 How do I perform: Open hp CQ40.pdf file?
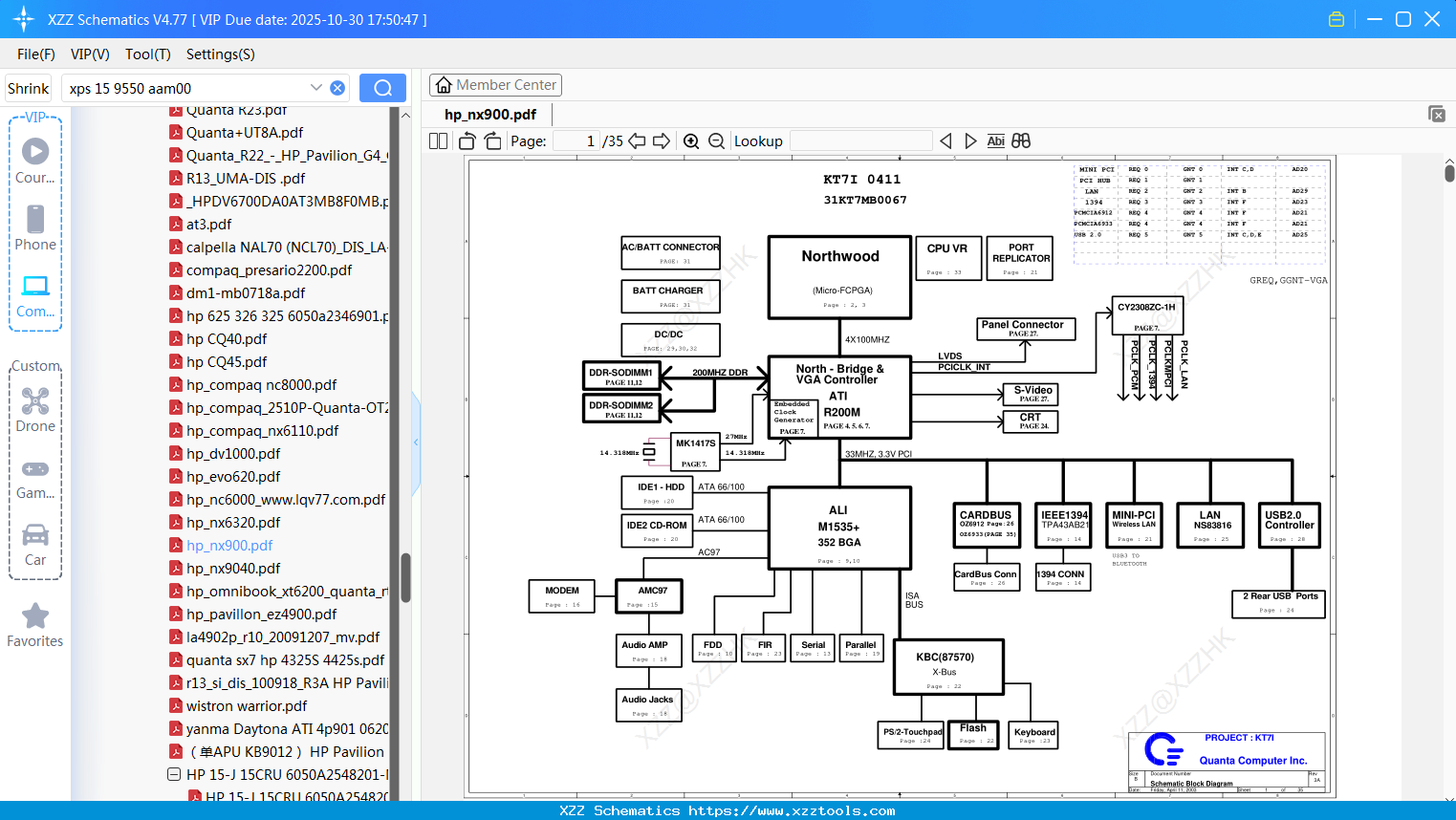[x=227, y=338]
